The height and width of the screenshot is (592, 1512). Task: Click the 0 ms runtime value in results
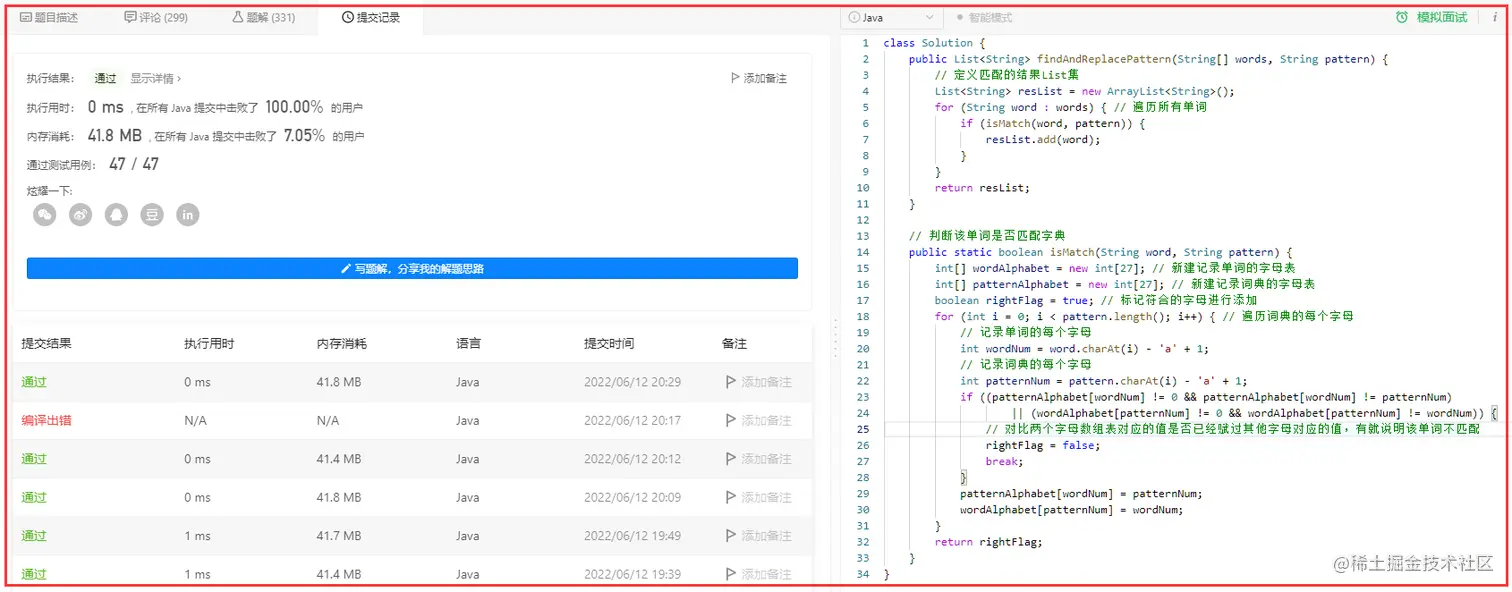click(x=106, y=107)
